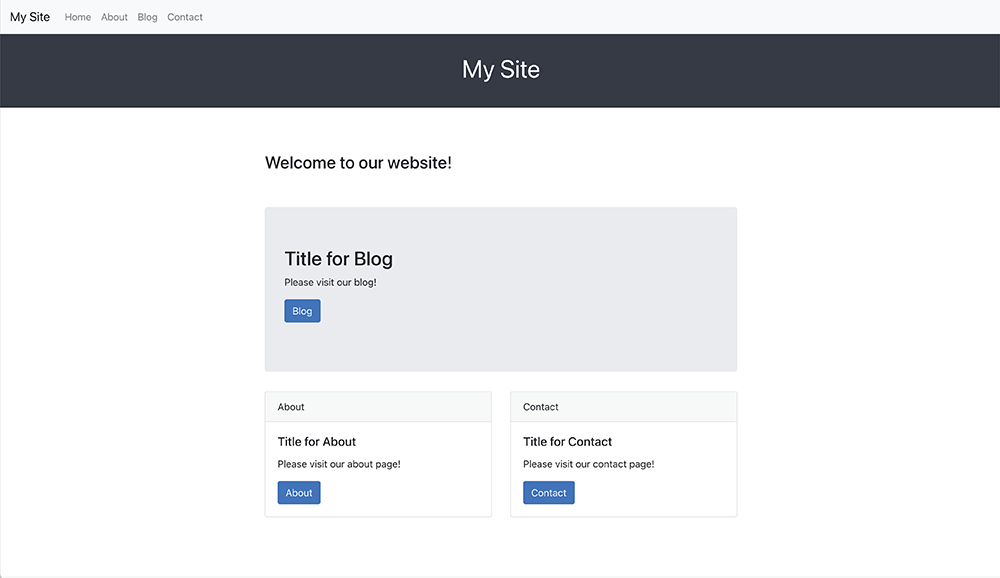This screenshot has width=1000, height=578.
Task: Click the Please visit our blog text
Action: 330,282
